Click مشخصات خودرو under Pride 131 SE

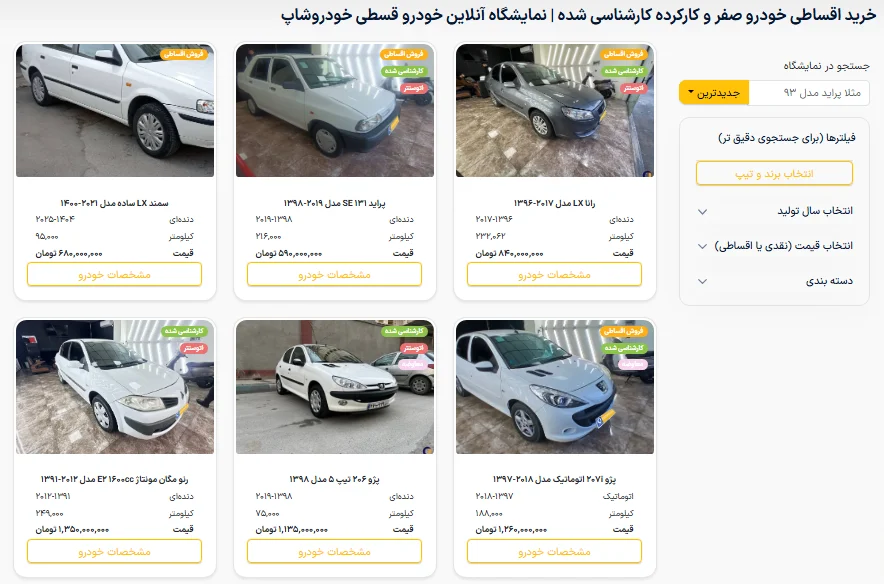click(x=334, y=275)
